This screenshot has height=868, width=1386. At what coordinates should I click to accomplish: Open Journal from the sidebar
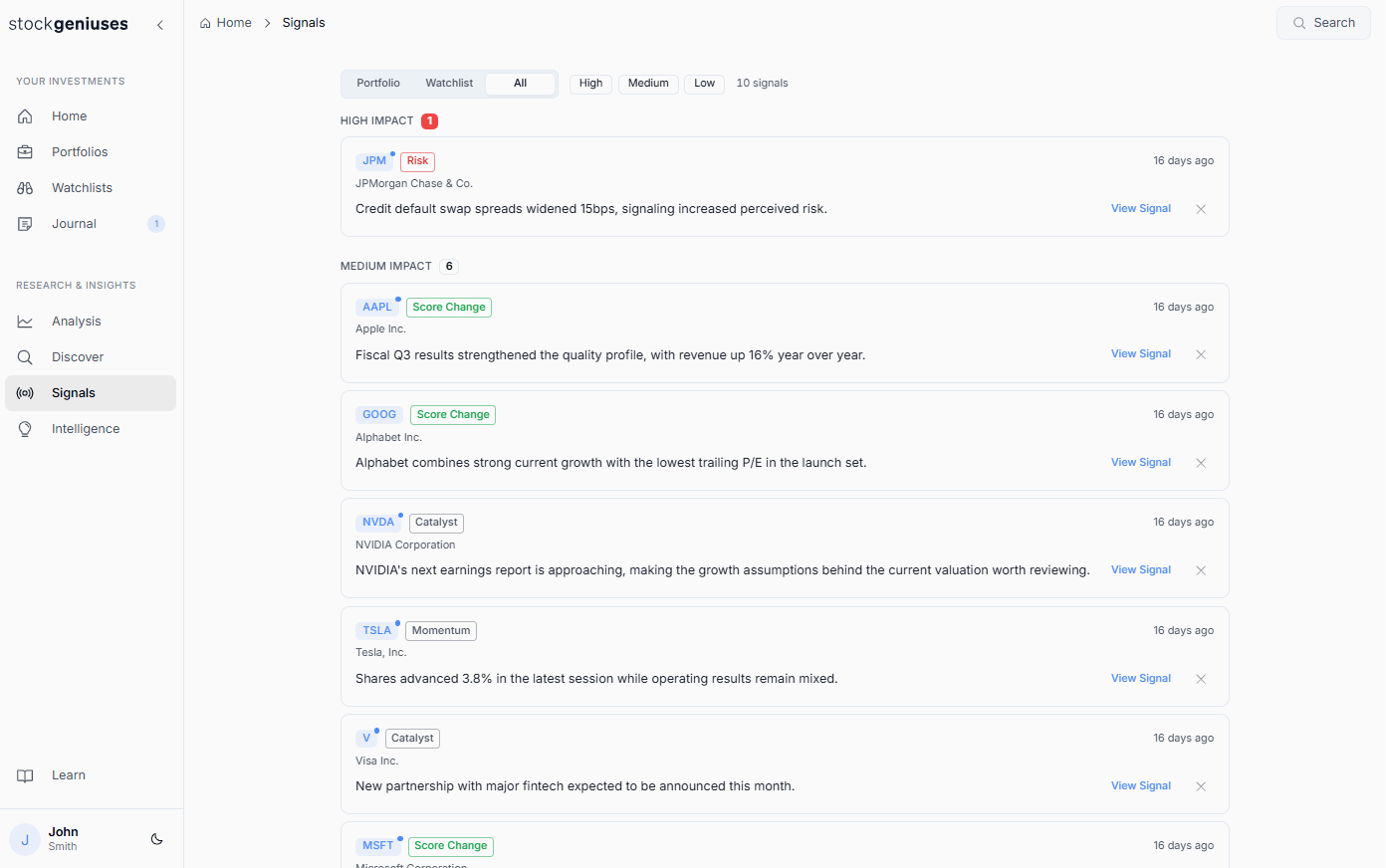[91, 224]
